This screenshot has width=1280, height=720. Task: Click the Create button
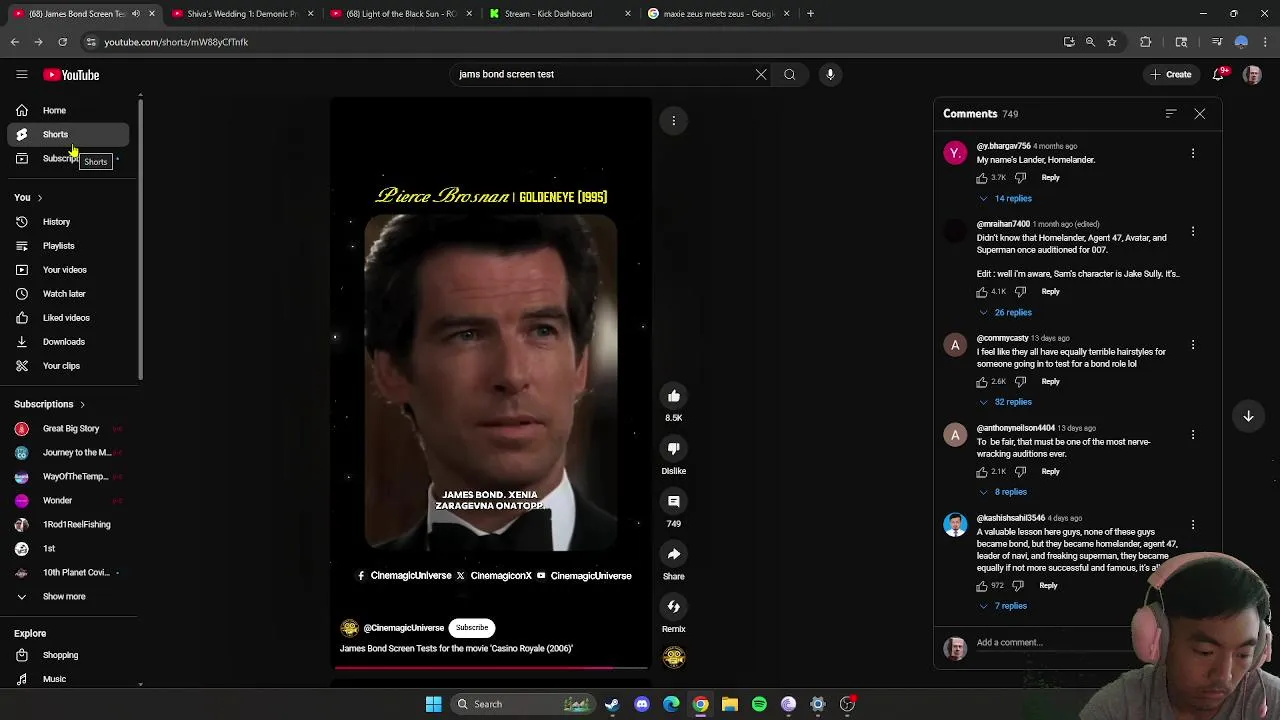pyautogui.click(x=1171, y=75)
